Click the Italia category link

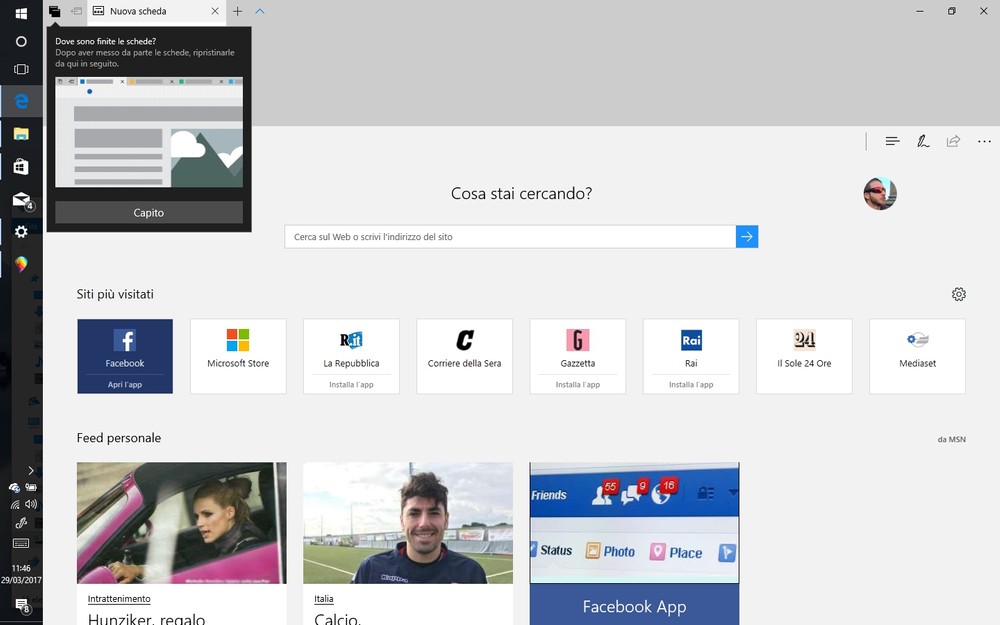pyautogui.click(x=324, y=599)
